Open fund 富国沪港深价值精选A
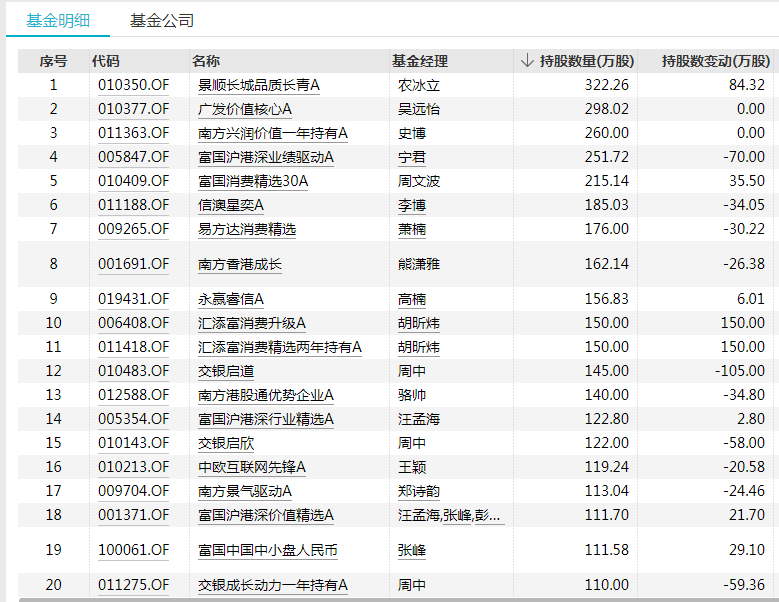779x602 pixels. click(x=265, y=515)
